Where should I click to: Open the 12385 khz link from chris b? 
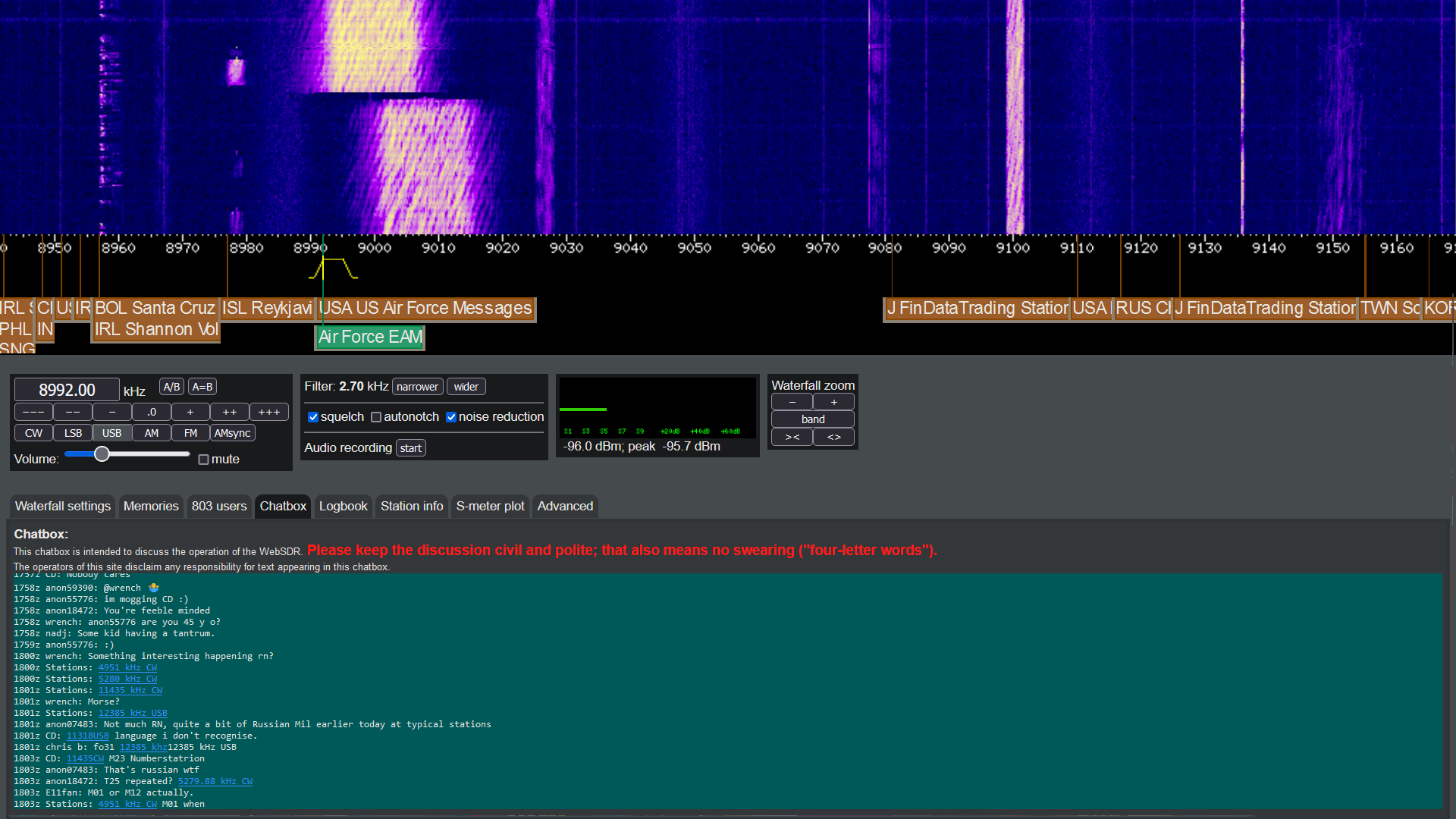(143, 747)
